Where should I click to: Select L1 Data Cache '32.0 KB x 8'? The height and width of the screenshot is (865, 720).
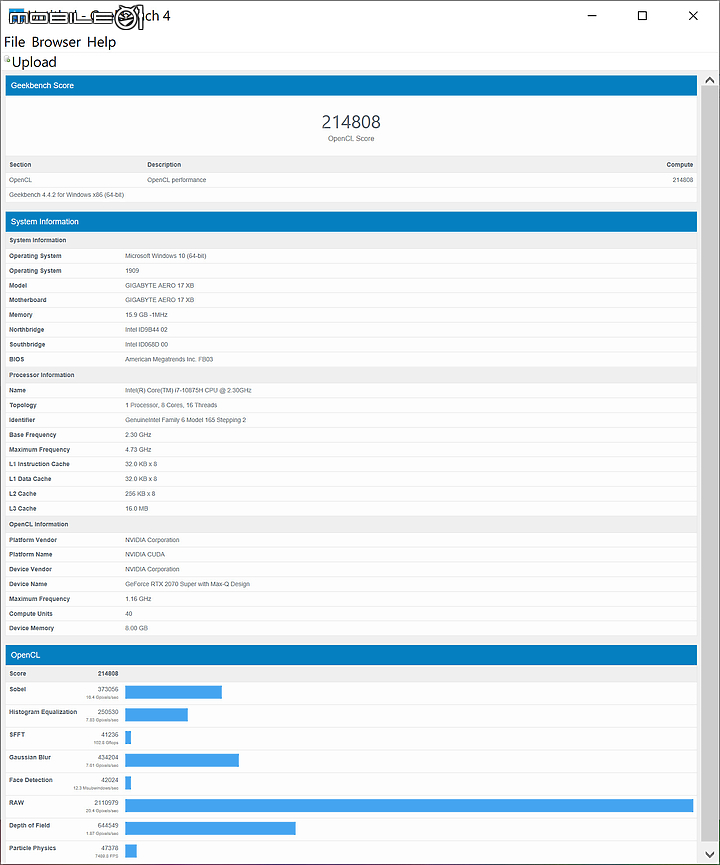click(141, 479)
